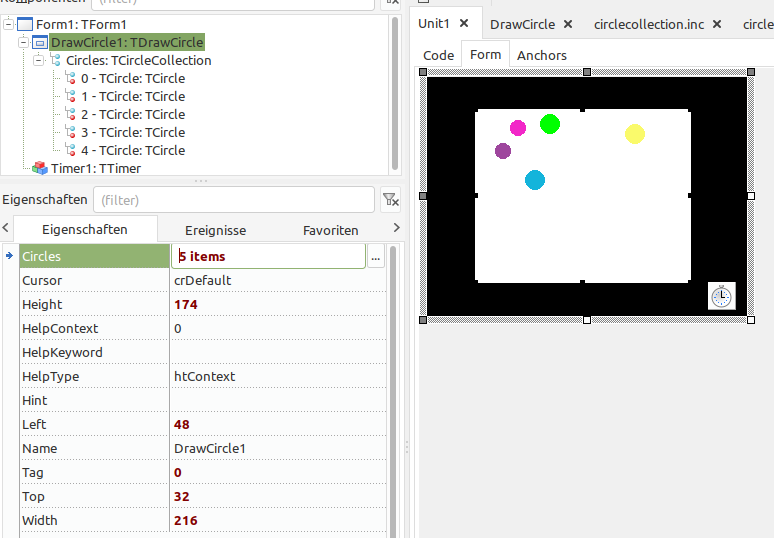Screen dimensions: 774x538
Task: Select the '1 - TCircle' item
Action: click(133, 96)
